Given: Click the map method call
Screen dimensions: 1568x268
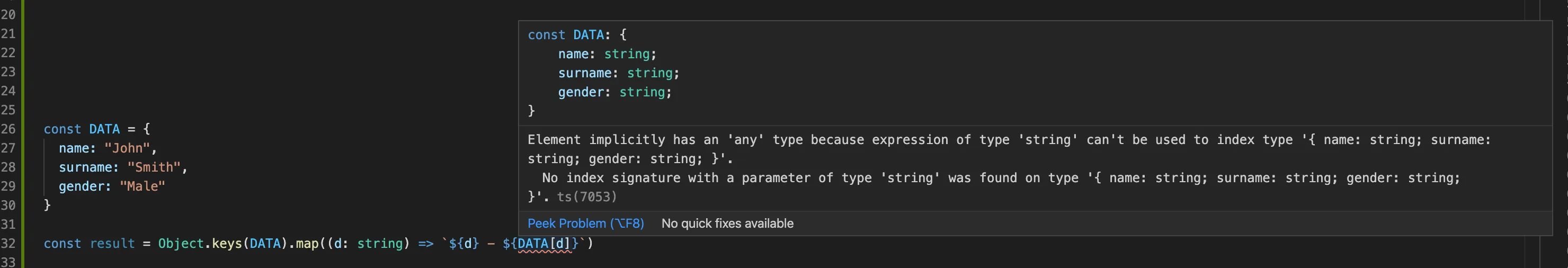Looking at the screenshot, I should 307,244.
